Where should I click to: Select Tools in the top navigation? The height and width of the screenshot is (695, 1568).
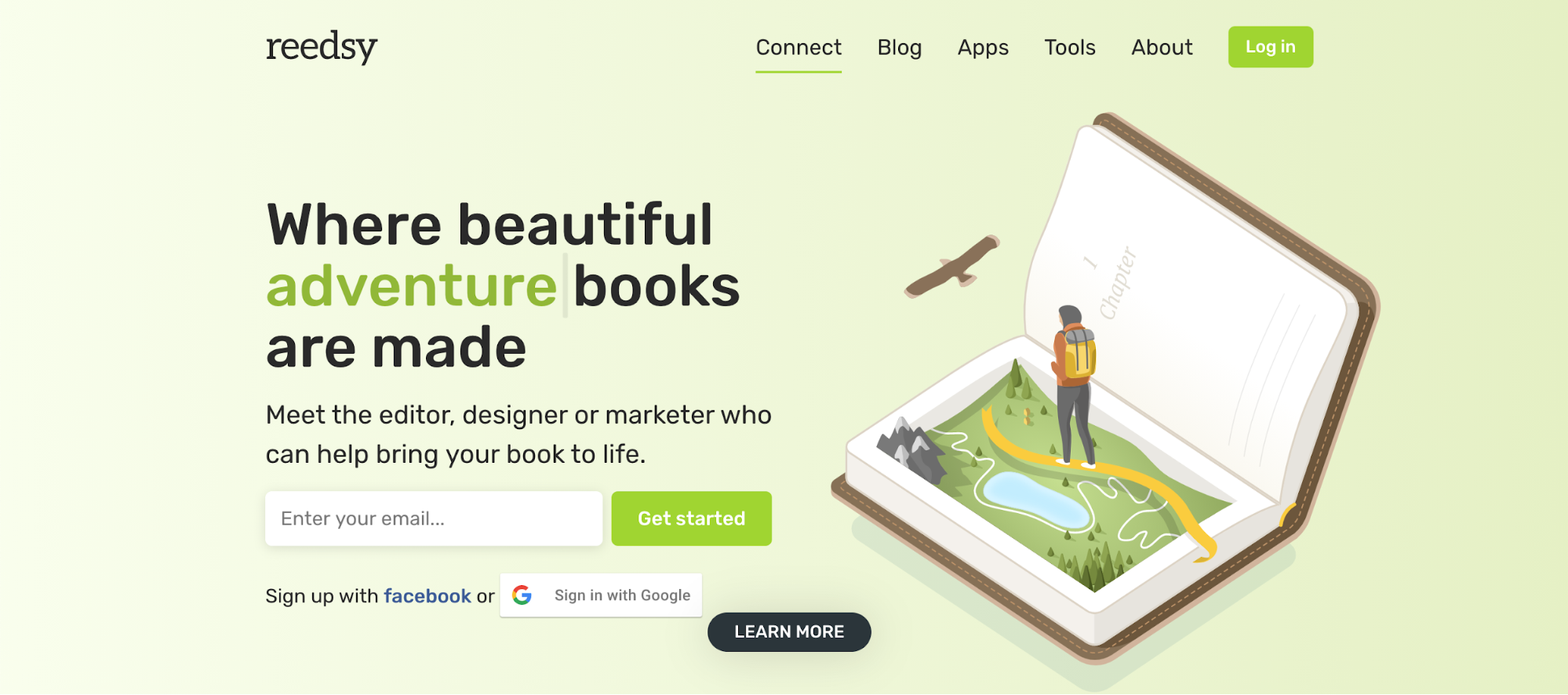[1069, 48]
